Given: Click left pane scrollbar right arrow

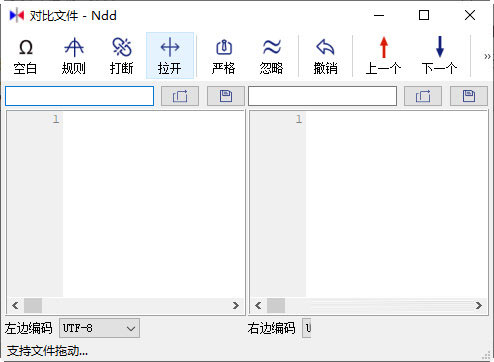Looking at the screenshot, I should 236,305.
